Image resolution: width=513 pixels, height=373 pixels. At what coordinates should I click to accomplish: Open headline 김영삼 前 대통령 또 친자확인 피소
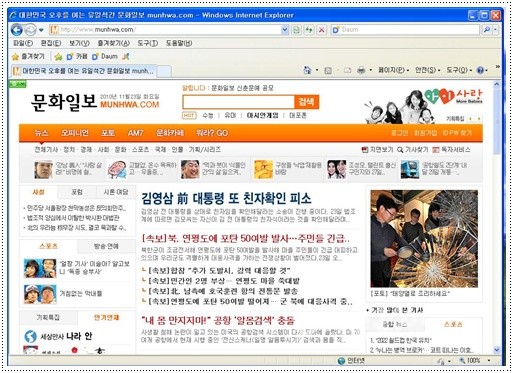(226, 198)
